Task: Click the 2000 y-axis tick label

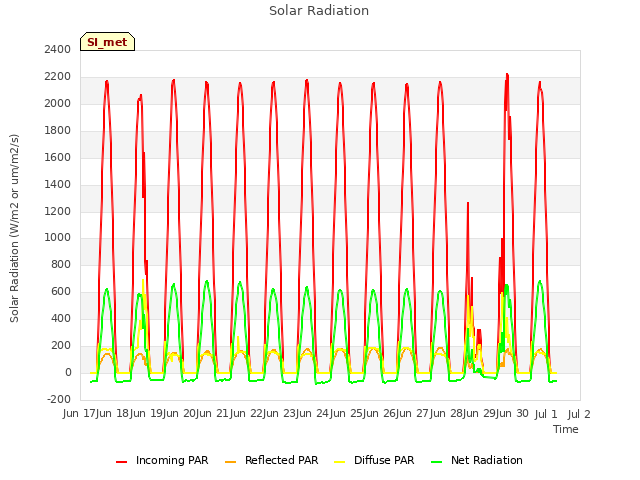Action: click(x=58, y=103)
